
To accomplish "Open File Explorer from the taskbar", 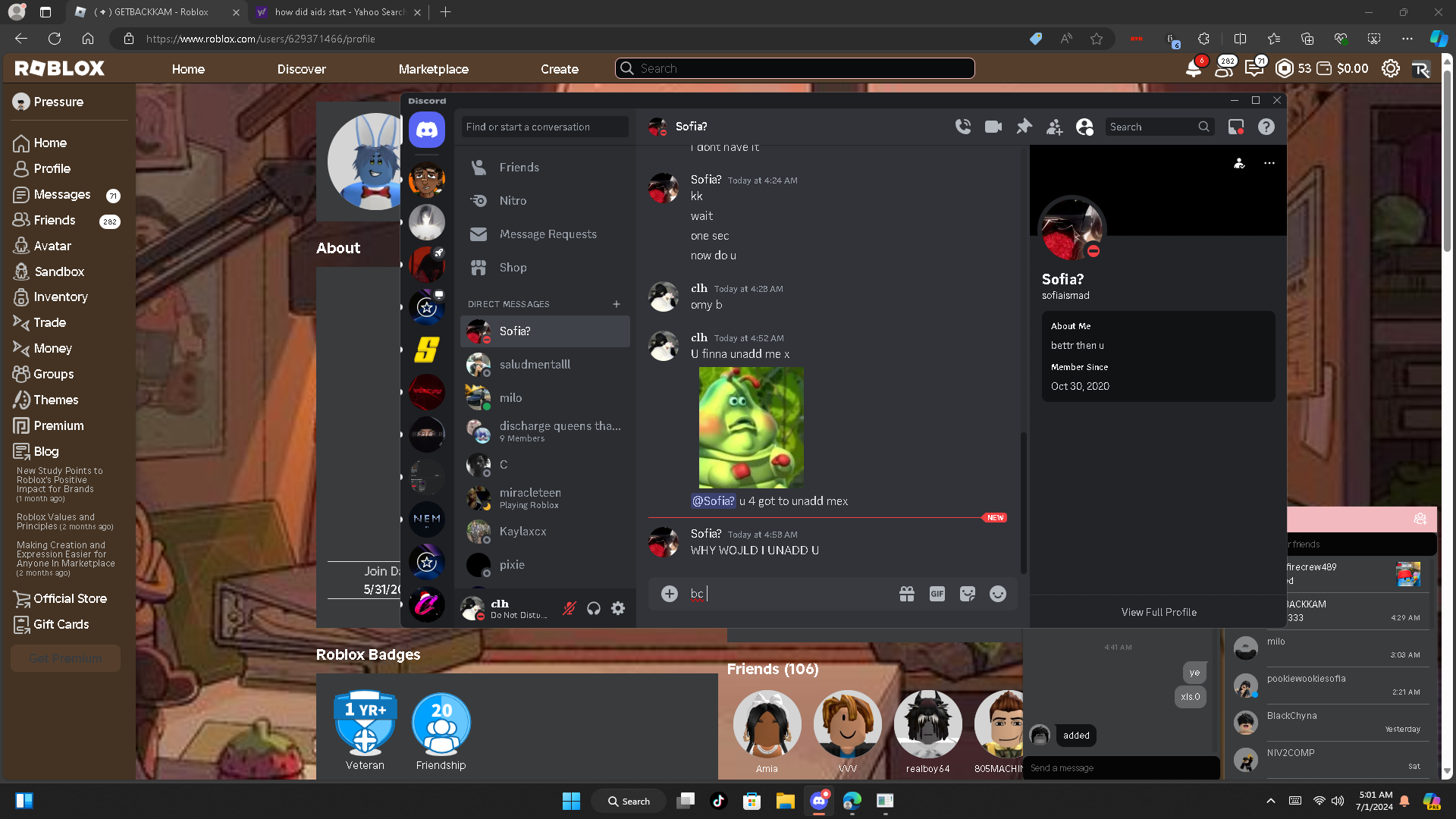I will 785,801.
